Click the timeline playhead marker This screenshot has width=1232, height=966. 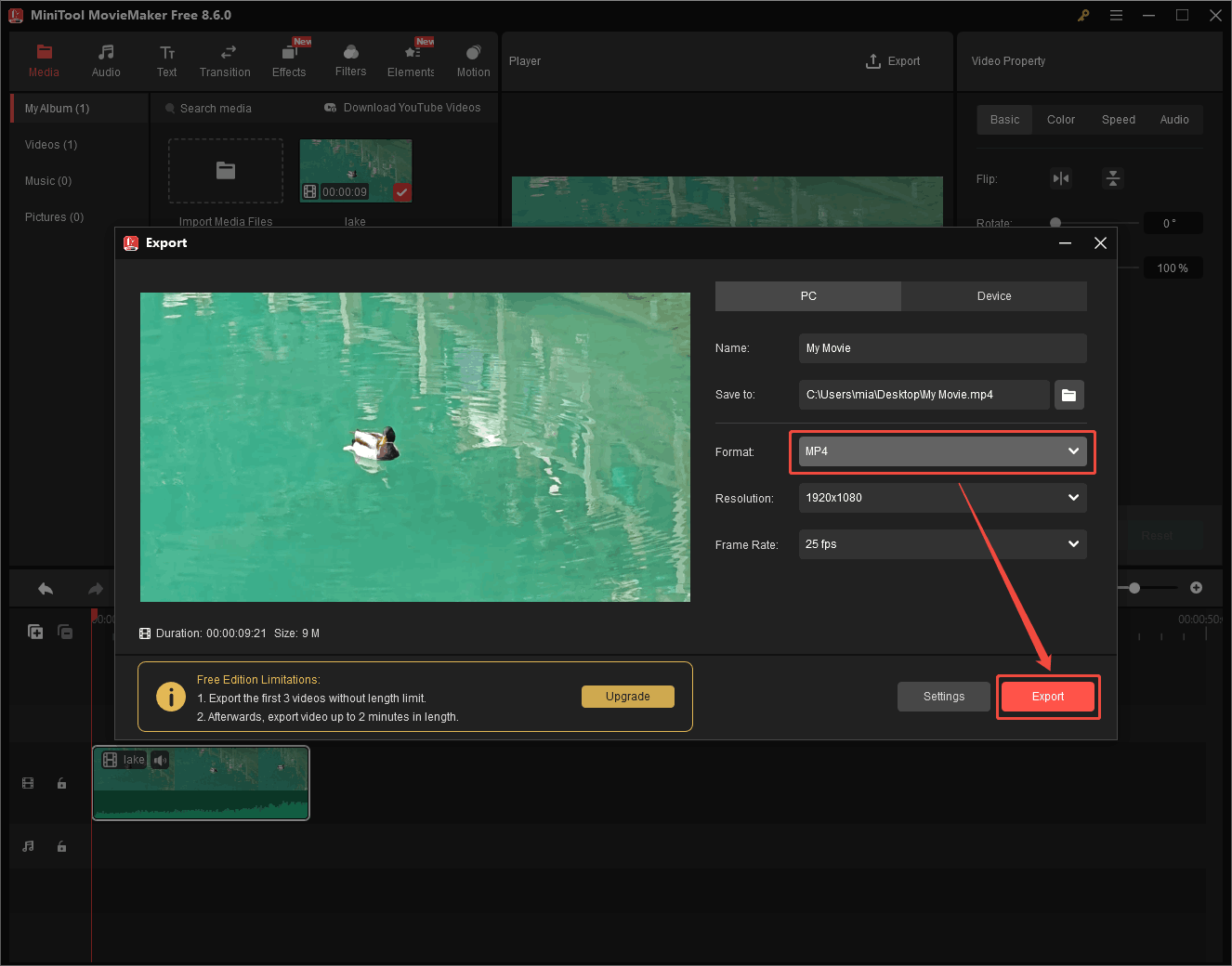[94, 615]
